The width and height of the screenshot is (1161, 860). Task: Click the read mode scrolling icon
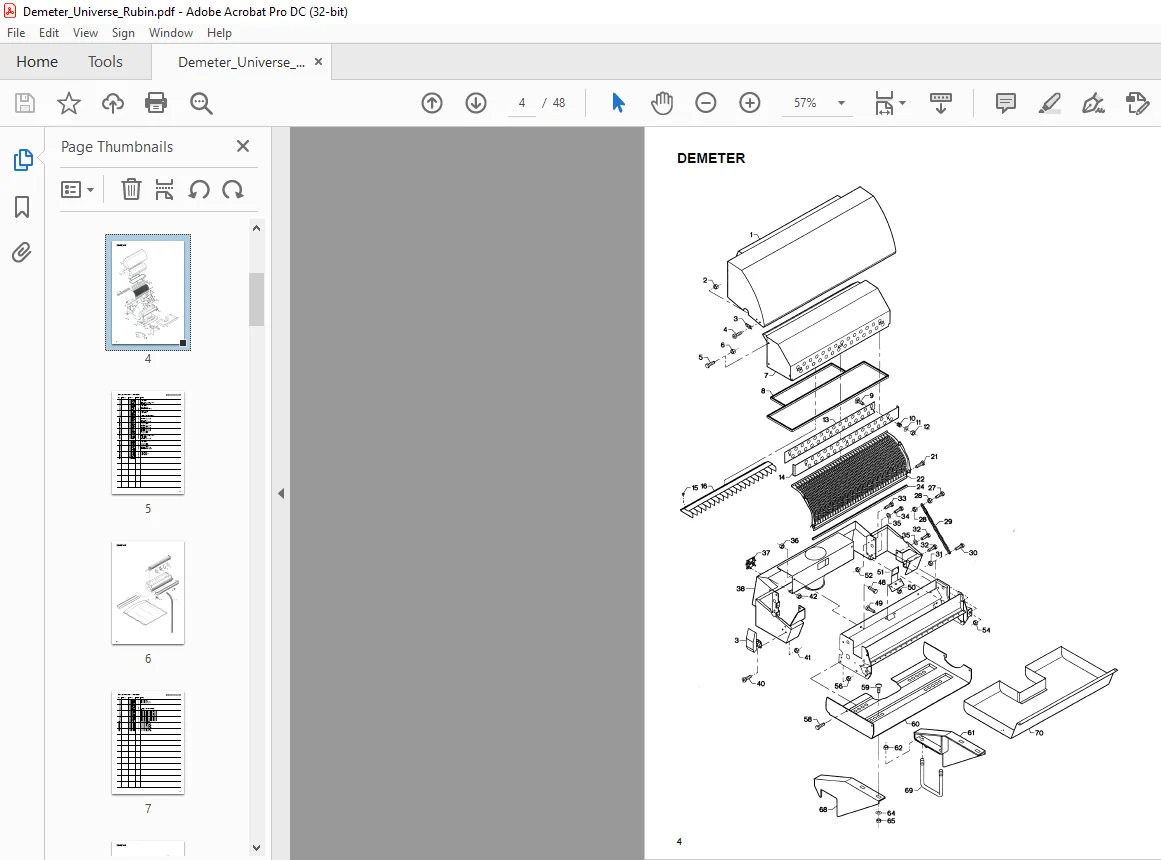940,103
